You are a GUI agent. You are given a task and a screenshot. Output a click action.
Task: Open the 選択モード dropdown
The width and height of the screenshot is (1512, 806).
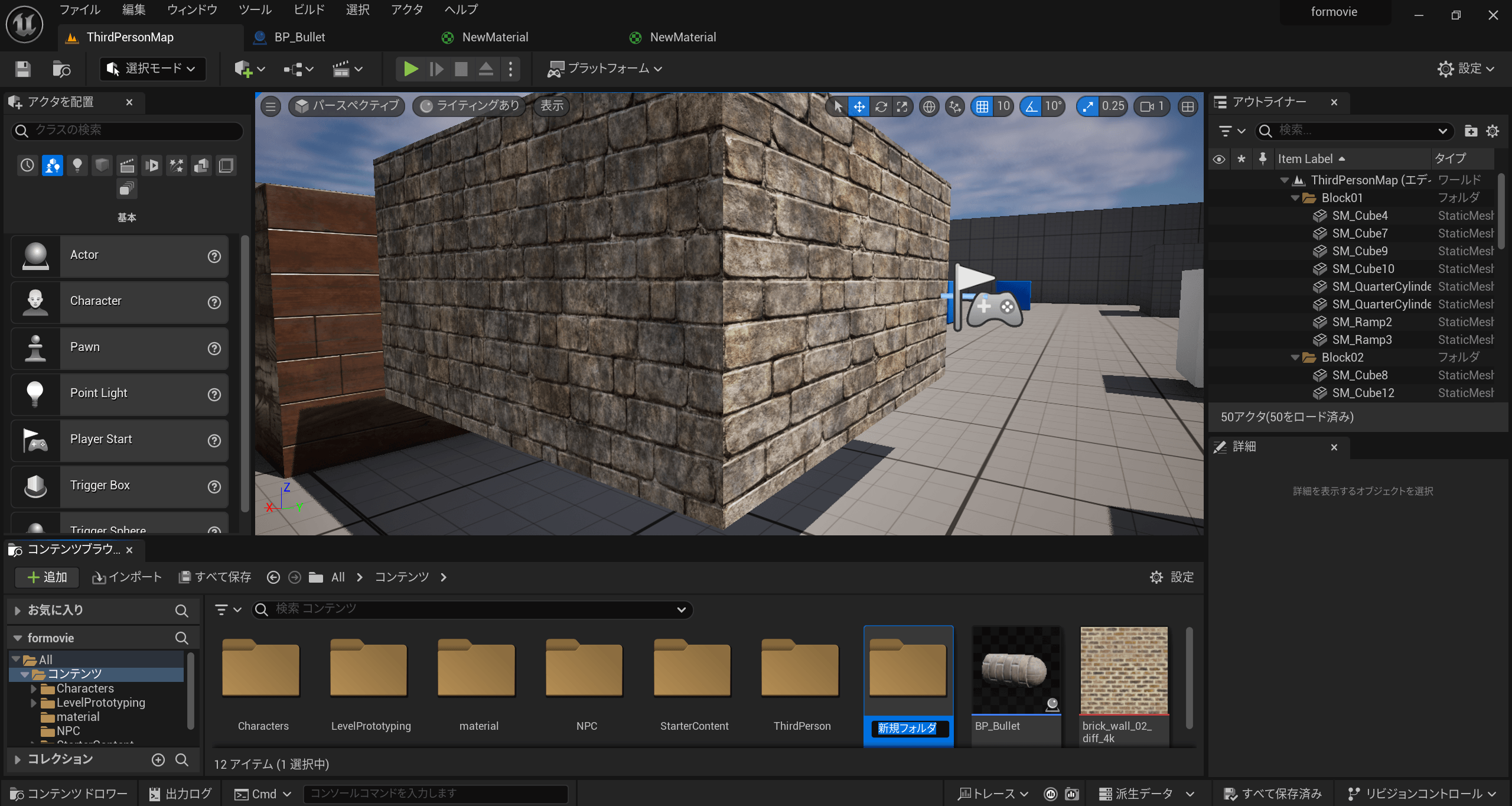click(152, 69)
